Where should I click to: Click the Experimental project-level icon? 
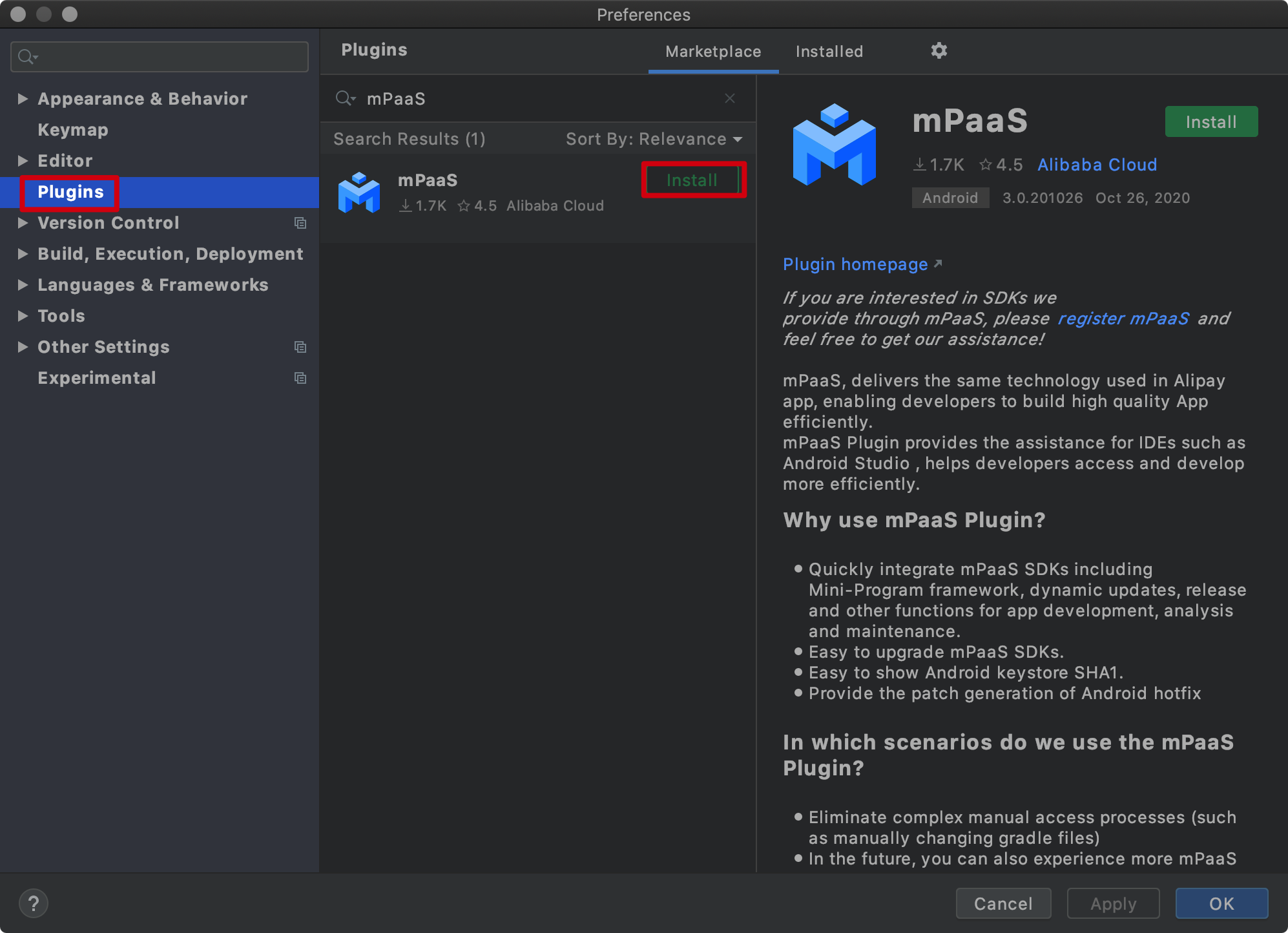pos(300,378)
